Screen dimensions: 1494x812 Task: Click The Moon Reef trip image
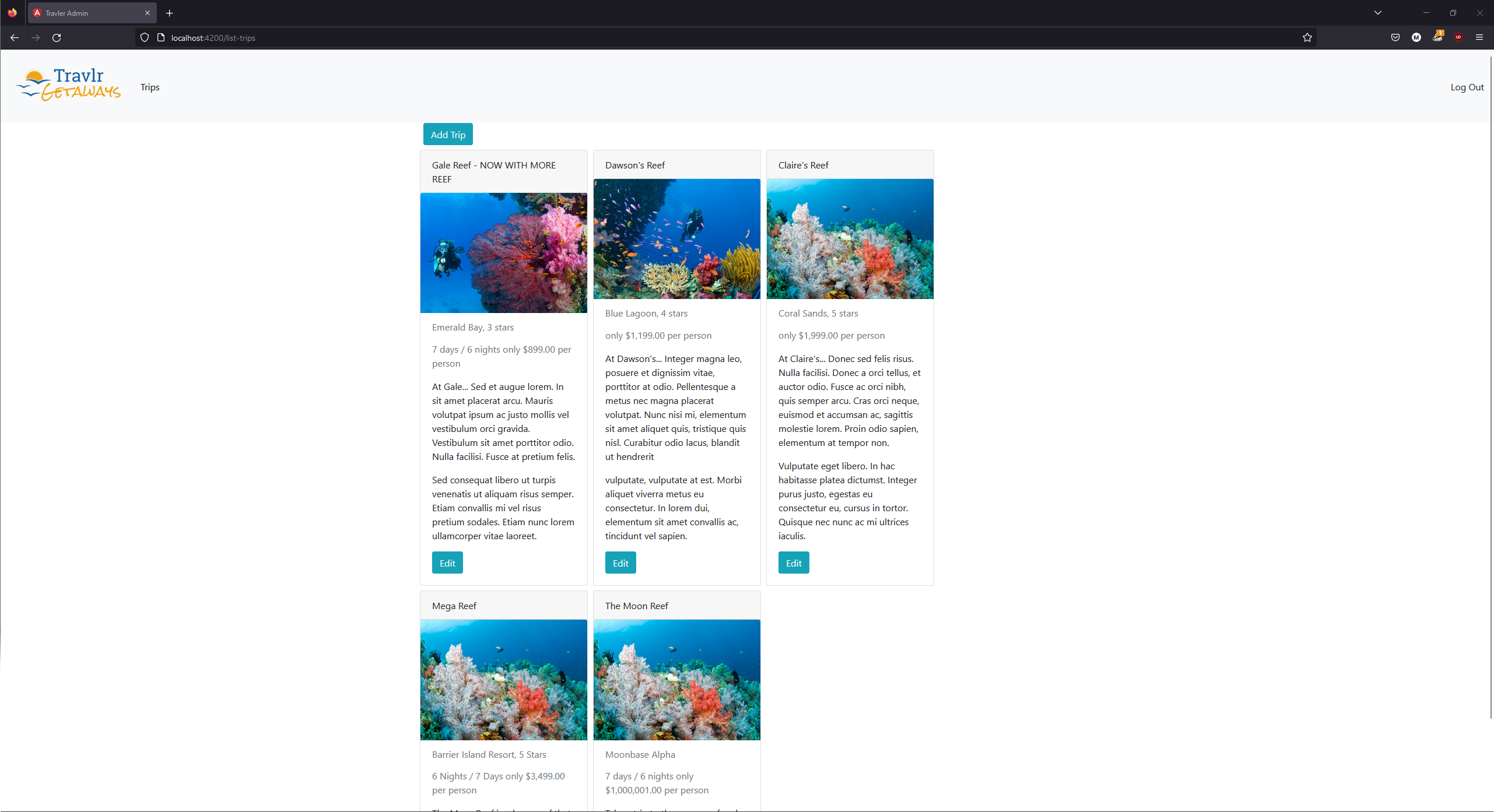pyautogui.click(x=677, y=680)
